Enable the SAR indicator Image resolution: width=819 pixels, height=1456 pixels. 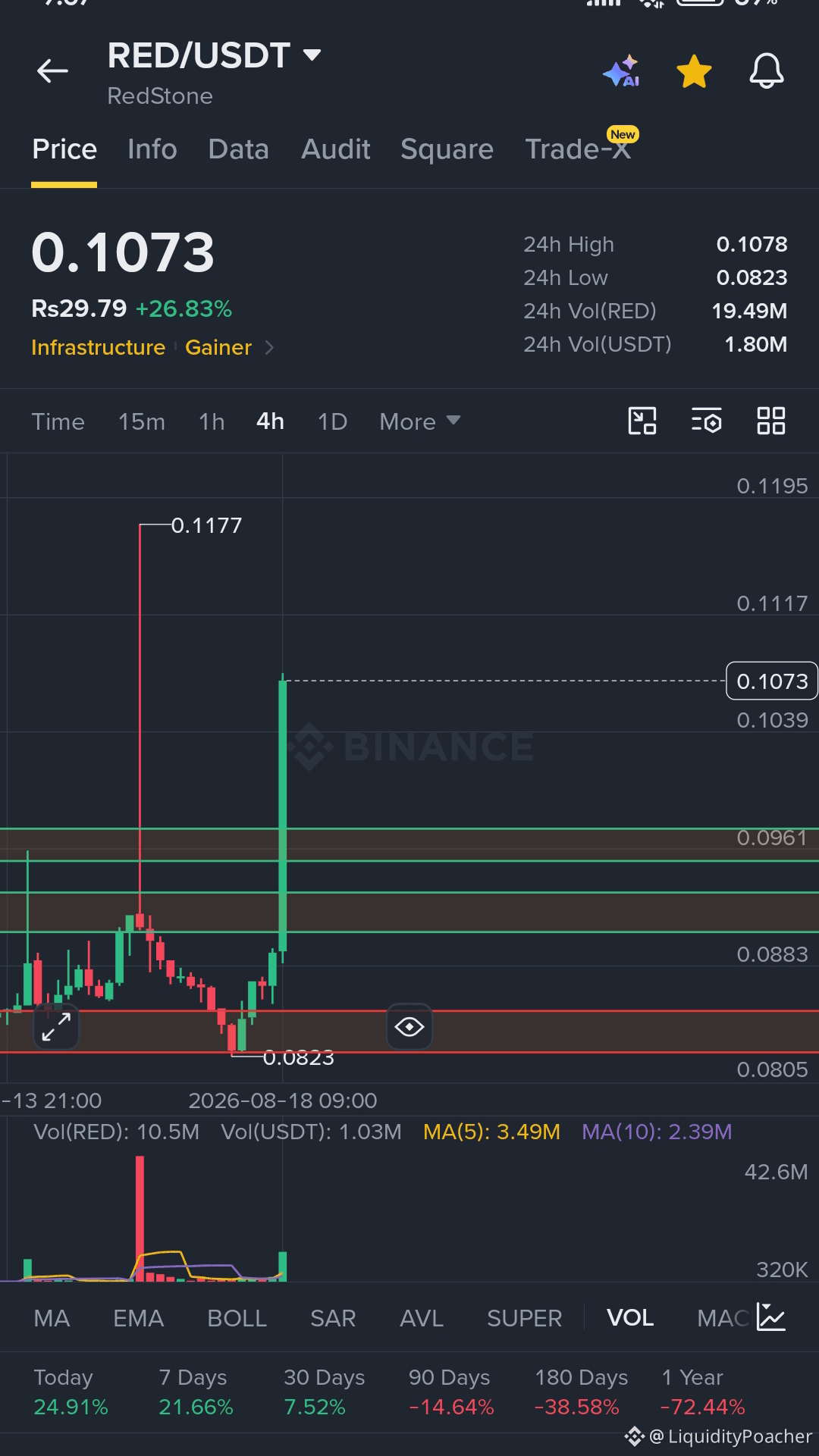coord(333,1318)
